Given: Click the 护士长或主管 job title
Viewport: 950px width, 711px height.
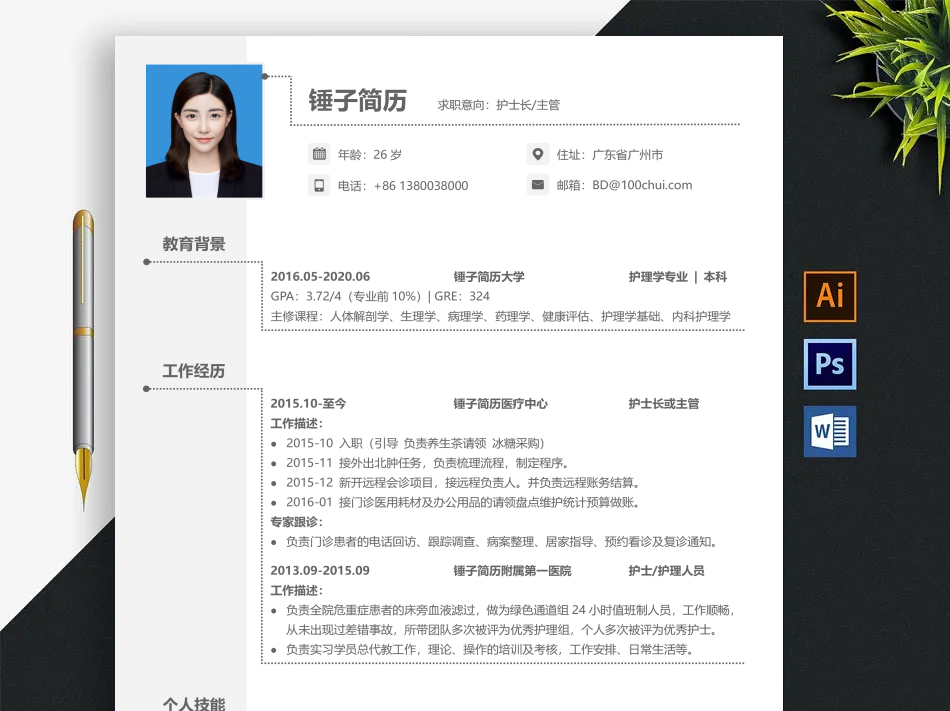Looking at the screenshot, I should click(x=664, y=403).
